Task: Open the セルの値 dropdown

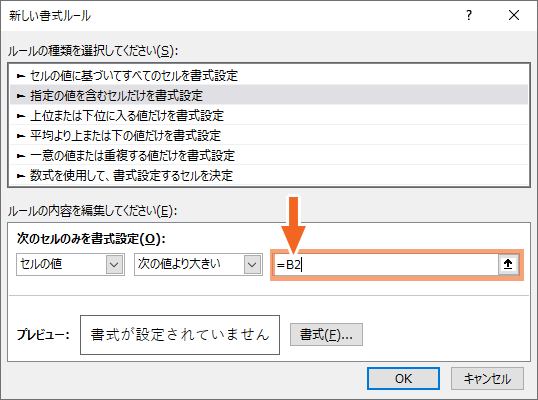Action: click(70, 264)
